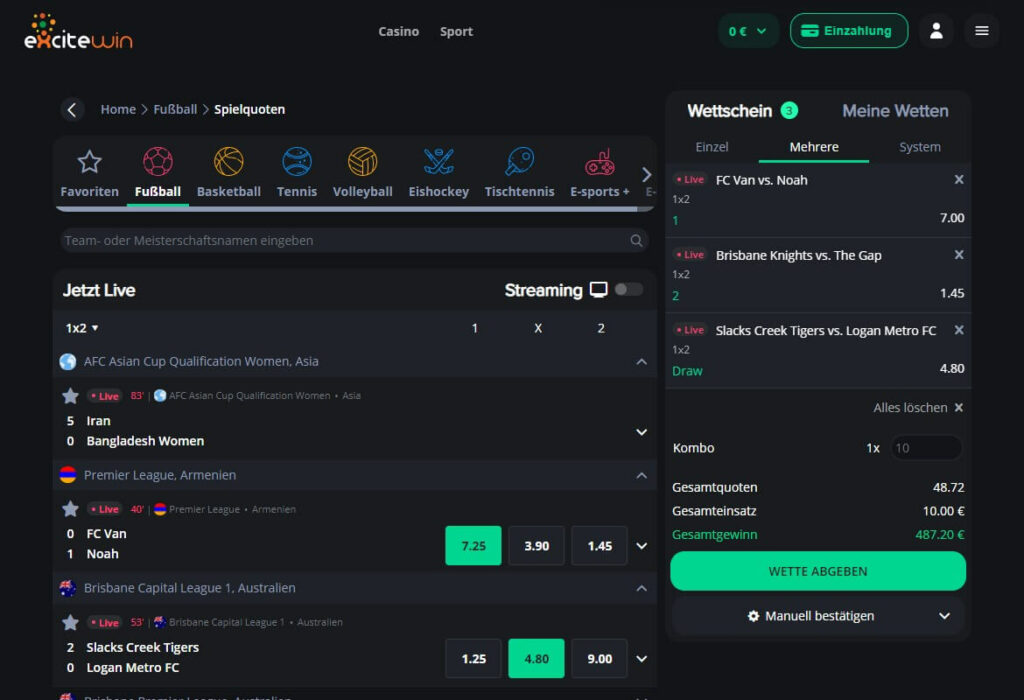Select the Volleyball sport icon
This screenshot has height=700, width=1024.
pyautogui.click(x=362, y=173)
